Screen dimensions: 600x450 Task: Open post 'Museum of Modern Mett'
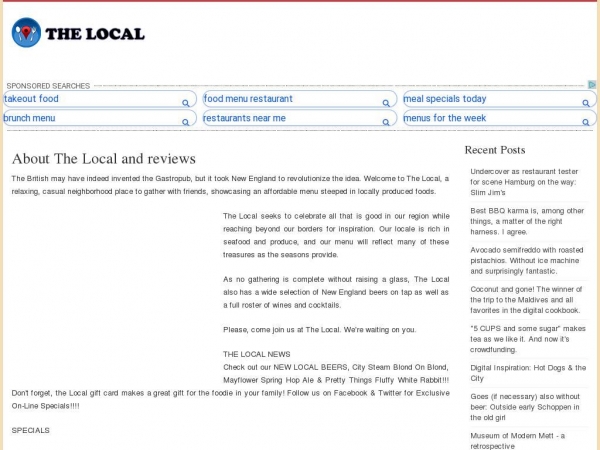tap(517, 441)
